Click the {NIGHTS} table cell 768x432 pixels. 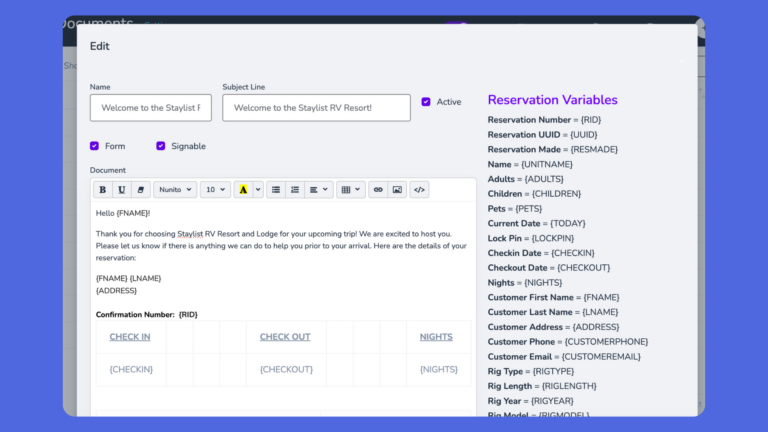[439, 369]
